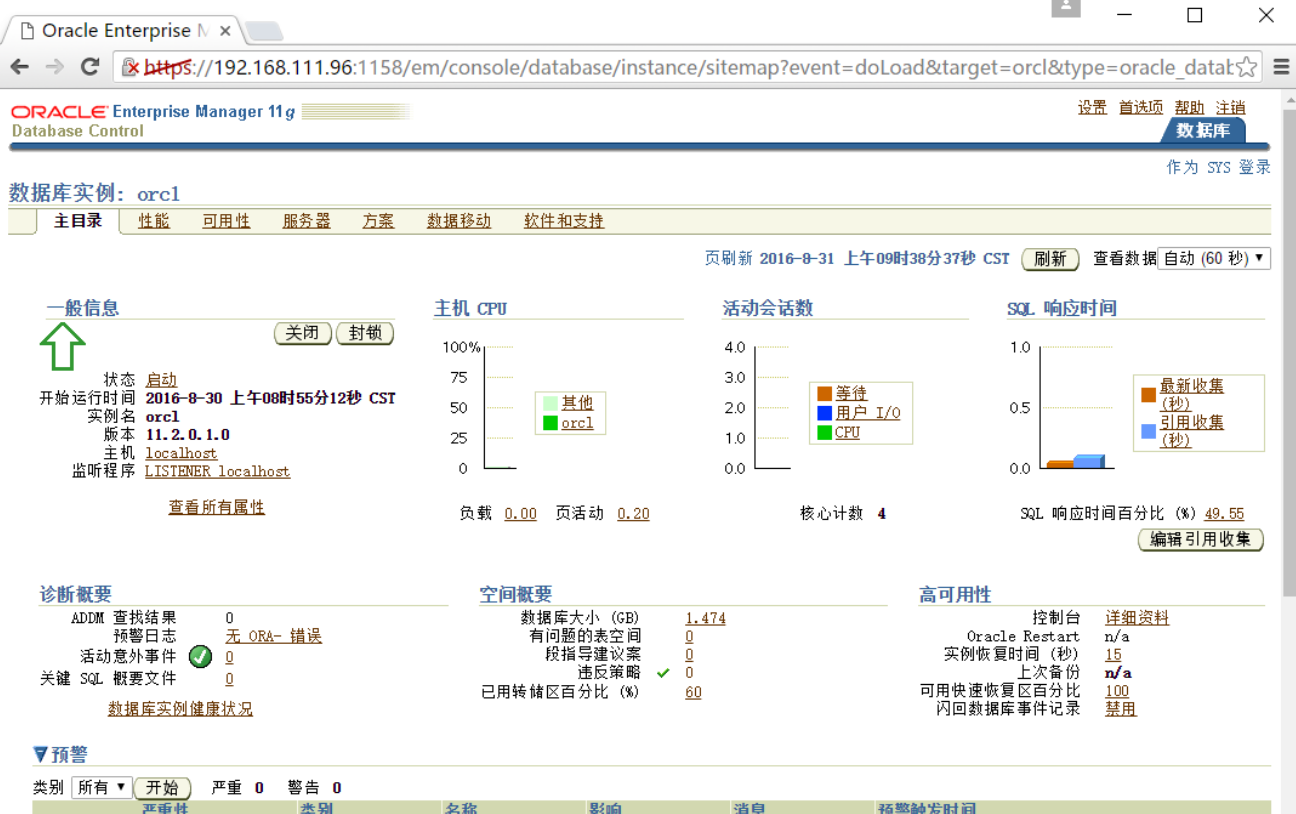Switch to the 性能 tab

point(154,221)
